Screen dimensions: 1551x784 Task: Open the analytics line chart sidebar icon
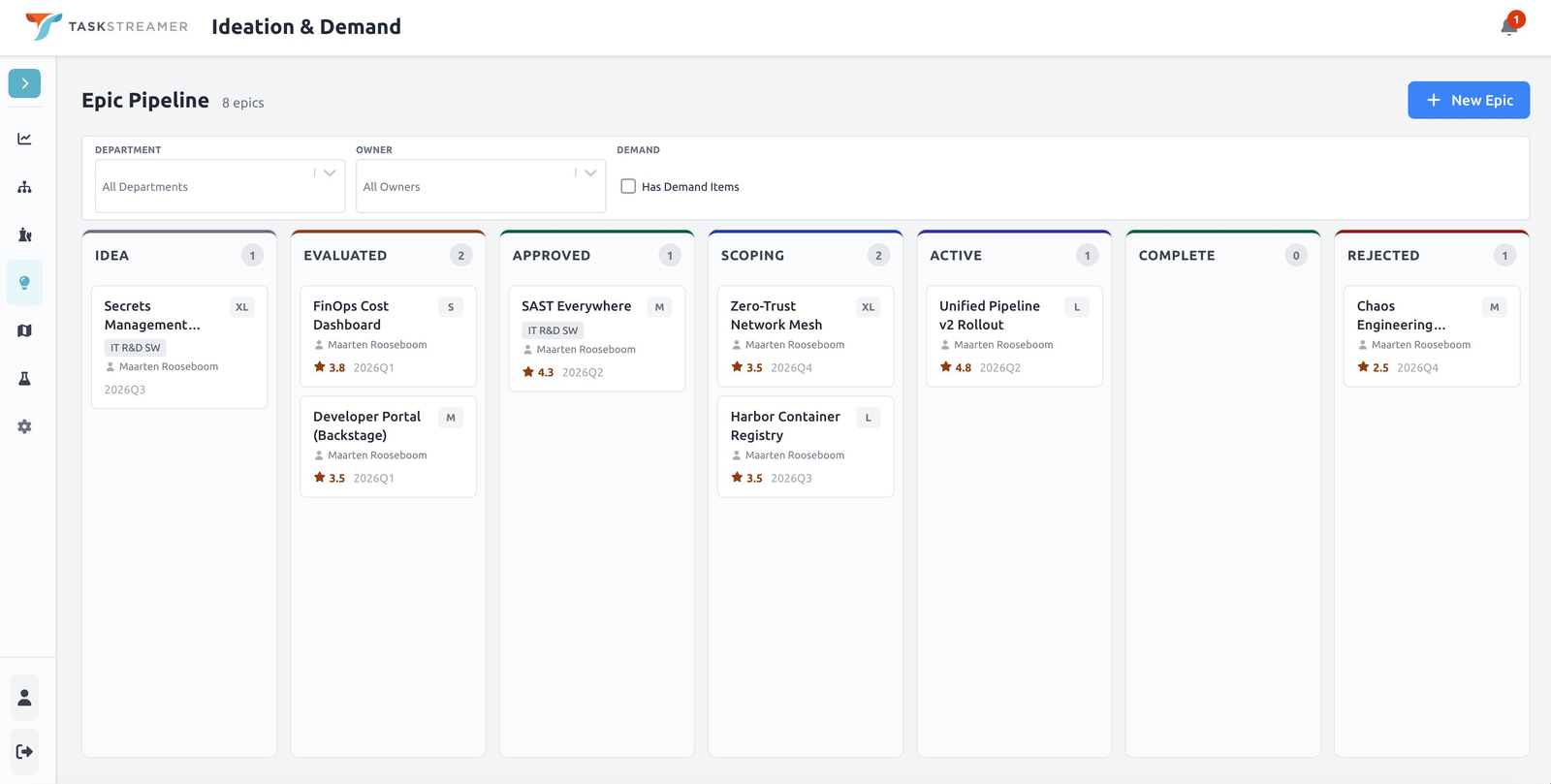(24, 139)
